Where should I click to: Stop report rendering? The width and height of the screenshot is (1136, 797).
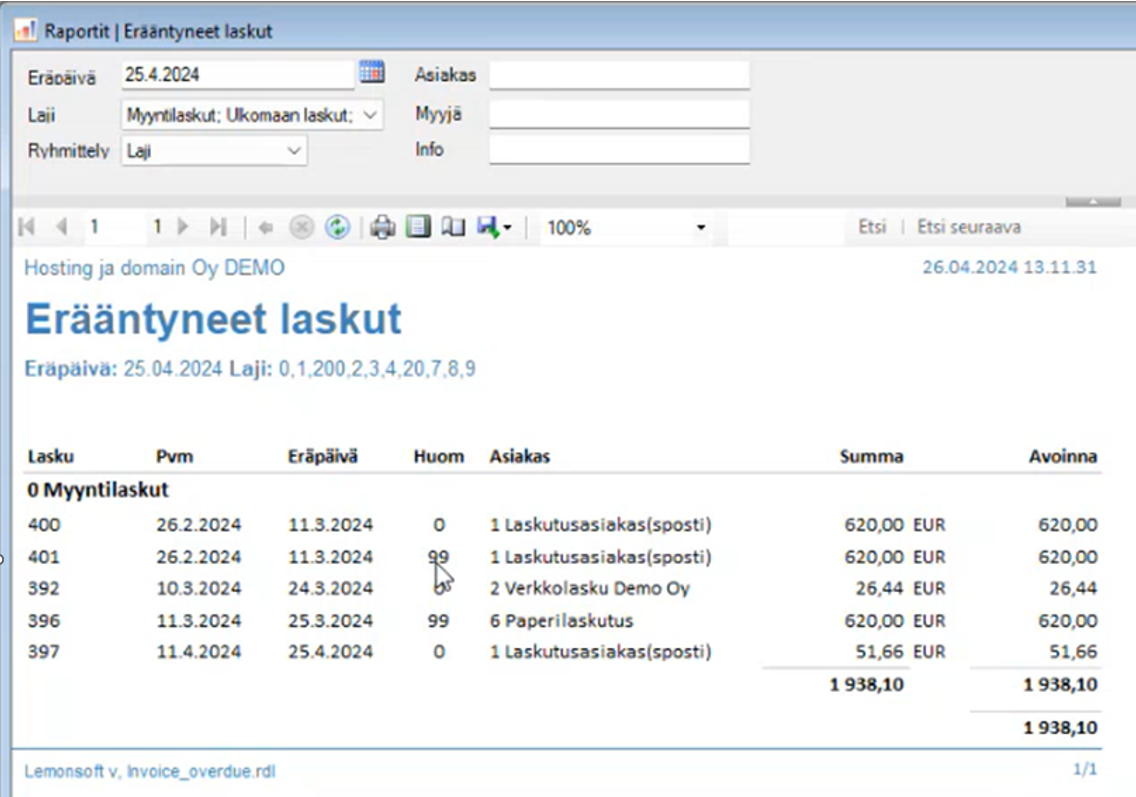[301, 228]
